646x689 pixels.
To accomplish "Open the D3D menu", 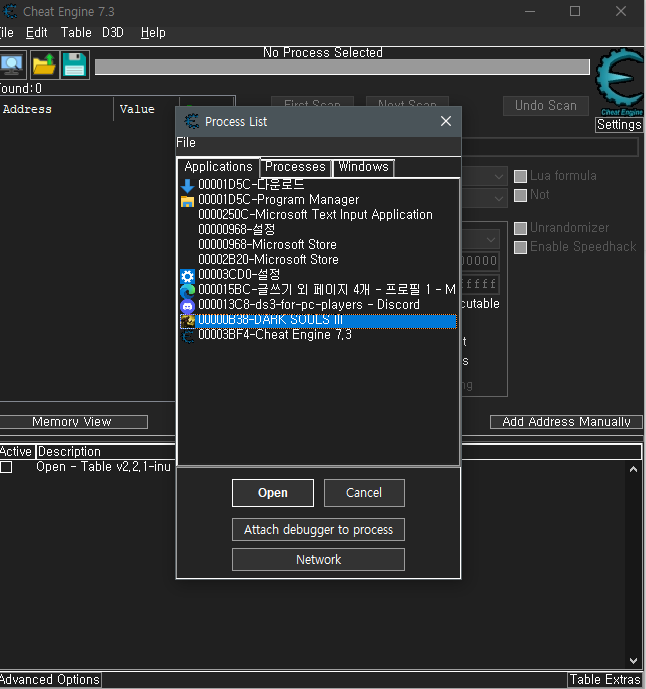I will [113, 33].
